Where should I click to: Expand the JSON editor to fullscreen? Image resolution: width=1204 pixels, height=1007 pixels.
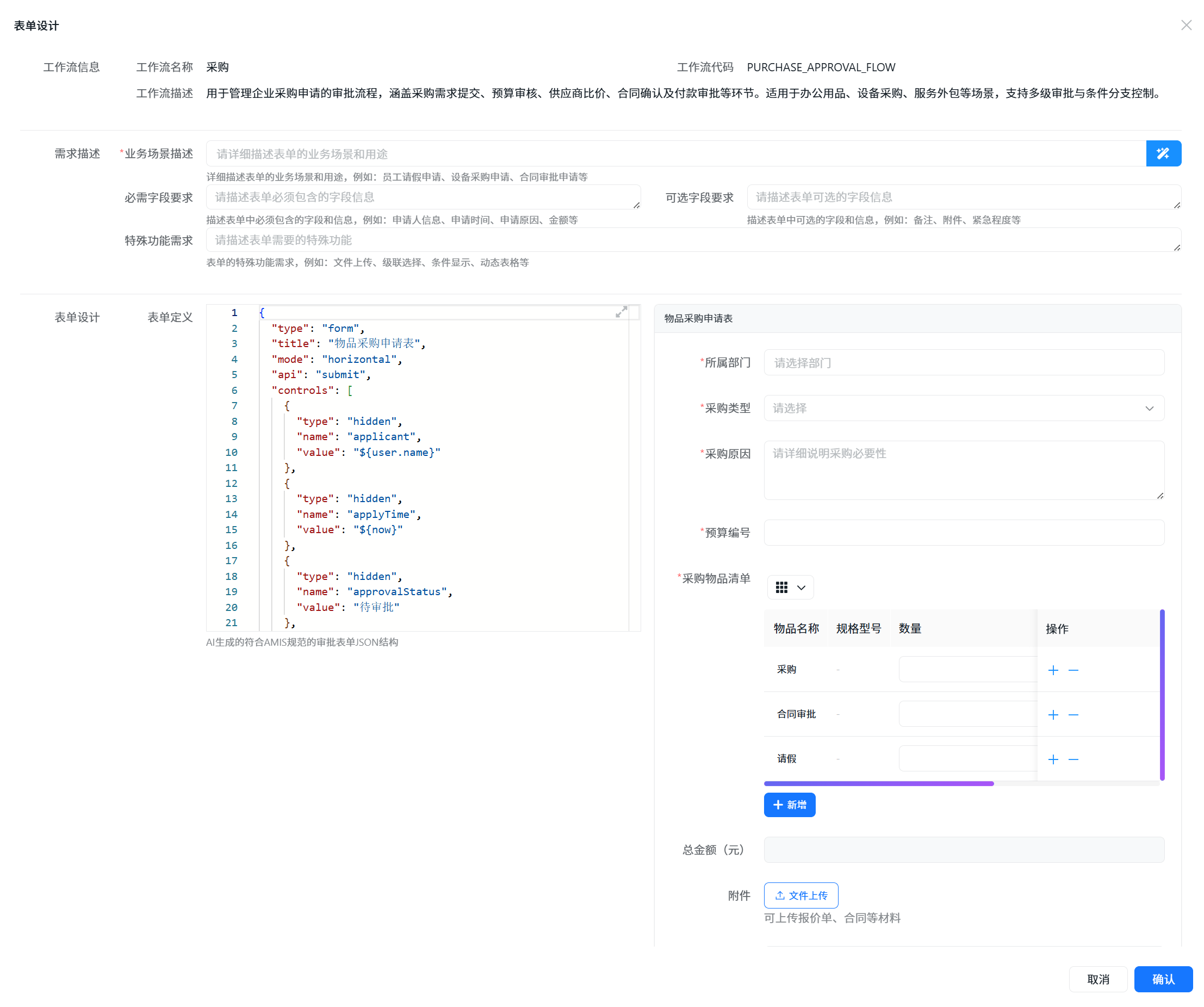click(x=621, y=312)
